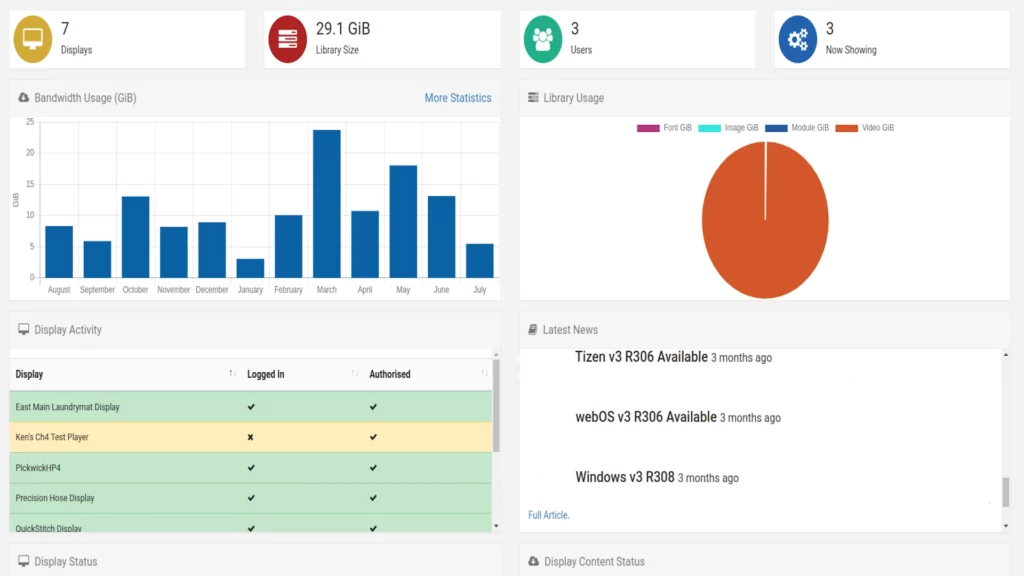1024x576 pixels.
Task: Click the blue Now Showing gears icon
Action: pyautogui.click(x=797, y=39)
